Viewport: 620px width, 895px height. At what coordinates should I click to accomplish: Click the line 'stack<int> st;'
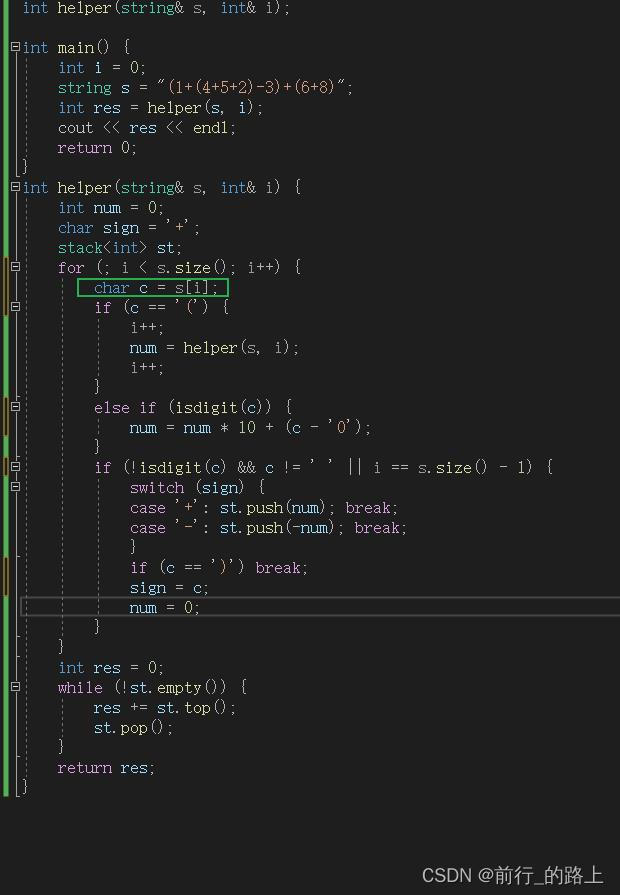(120, 248)
